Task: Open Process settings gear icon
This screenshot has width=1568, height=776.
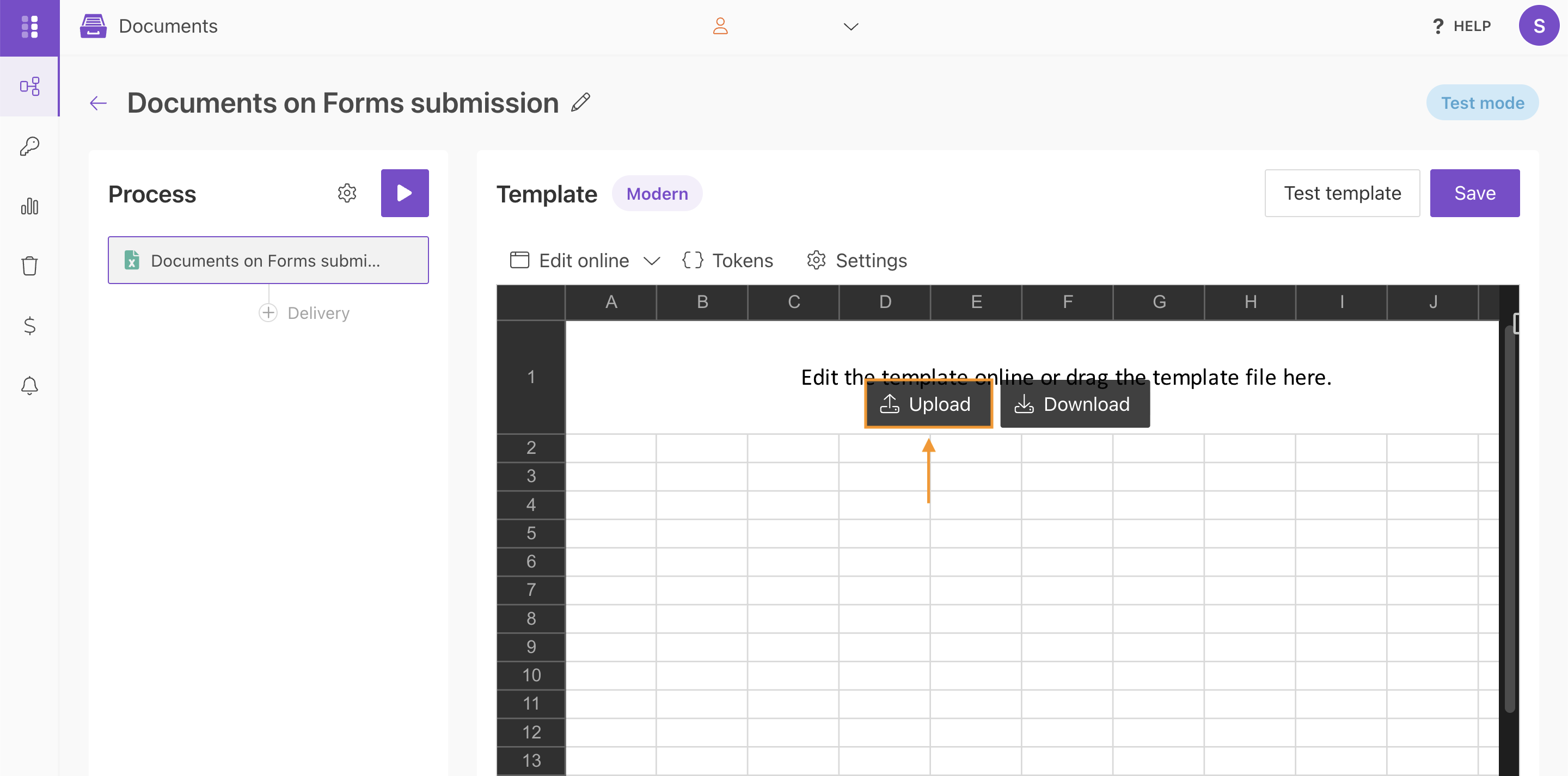Action: (x=347, y=193)
